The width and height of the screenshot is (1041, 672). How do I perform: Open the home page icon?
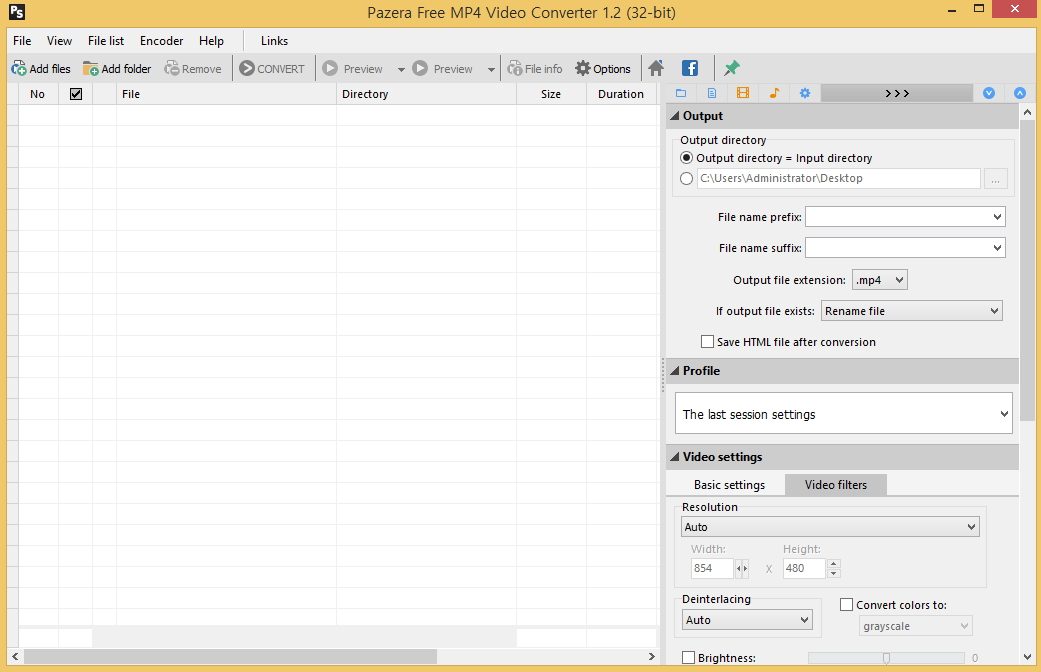tap(656, 69)
